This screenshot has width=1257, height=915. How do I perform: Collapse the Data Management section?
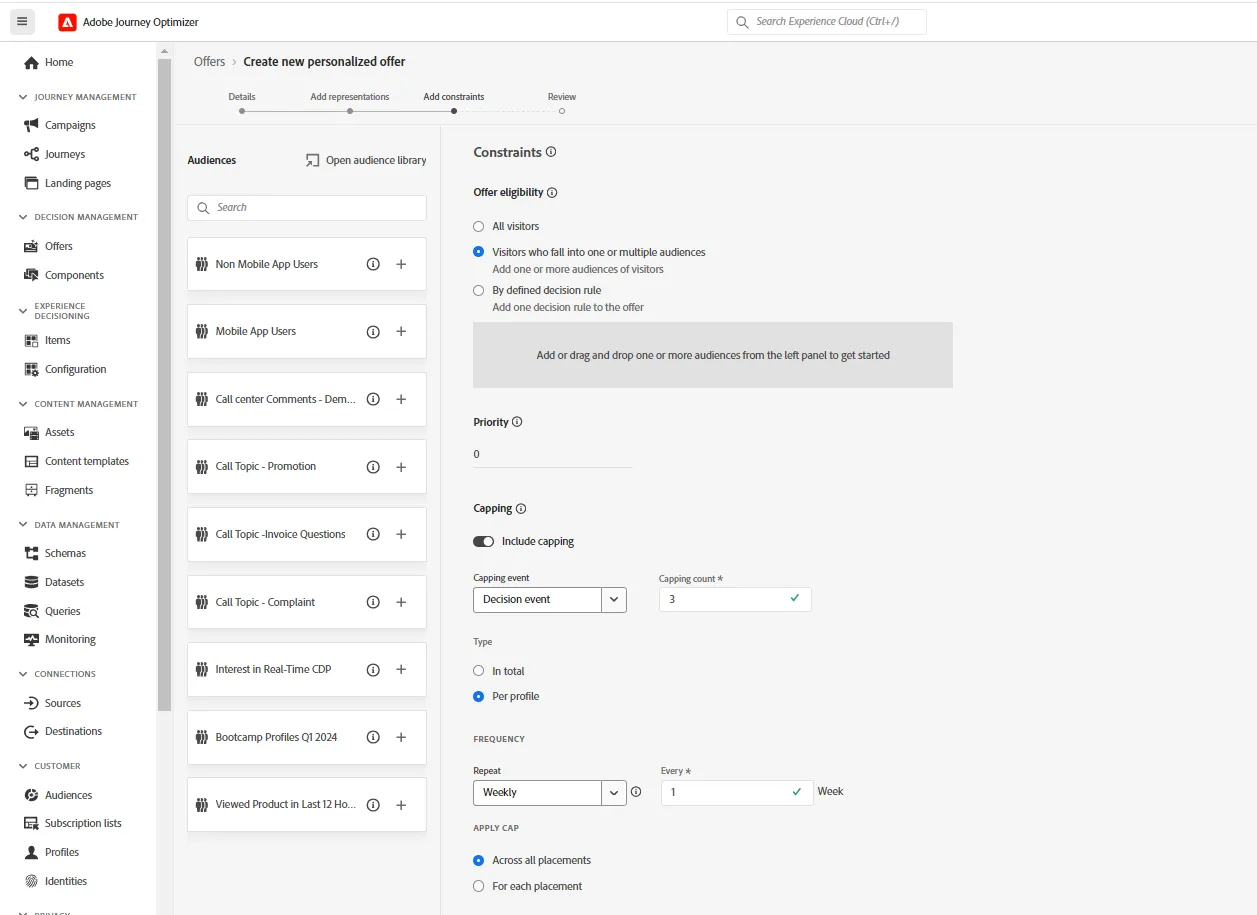click(x=23, y=525)
